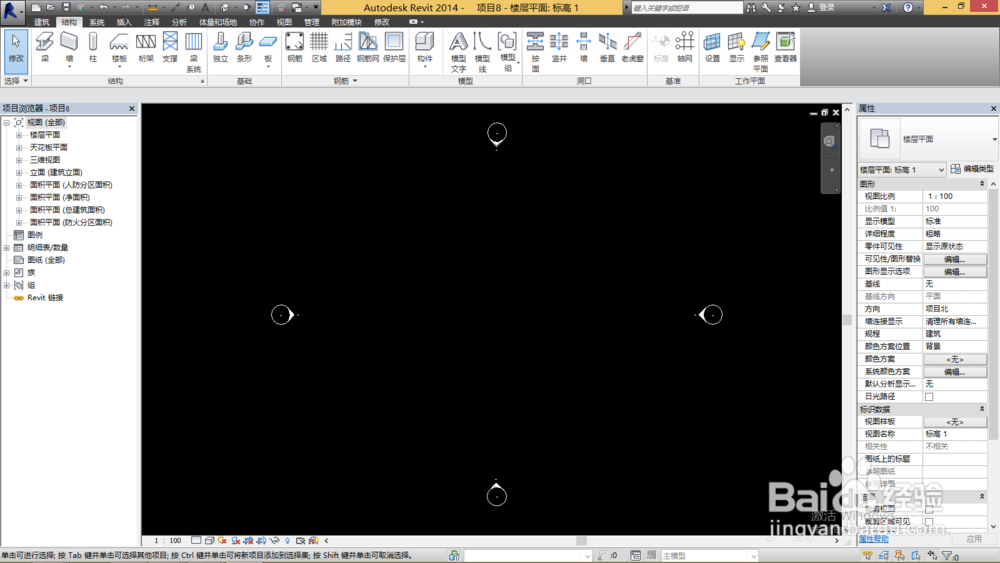The width and height of the screenshot is (1000, 563).
Task: Click 编辑 button for 系统颜色方案
Action: coord(955,372)
